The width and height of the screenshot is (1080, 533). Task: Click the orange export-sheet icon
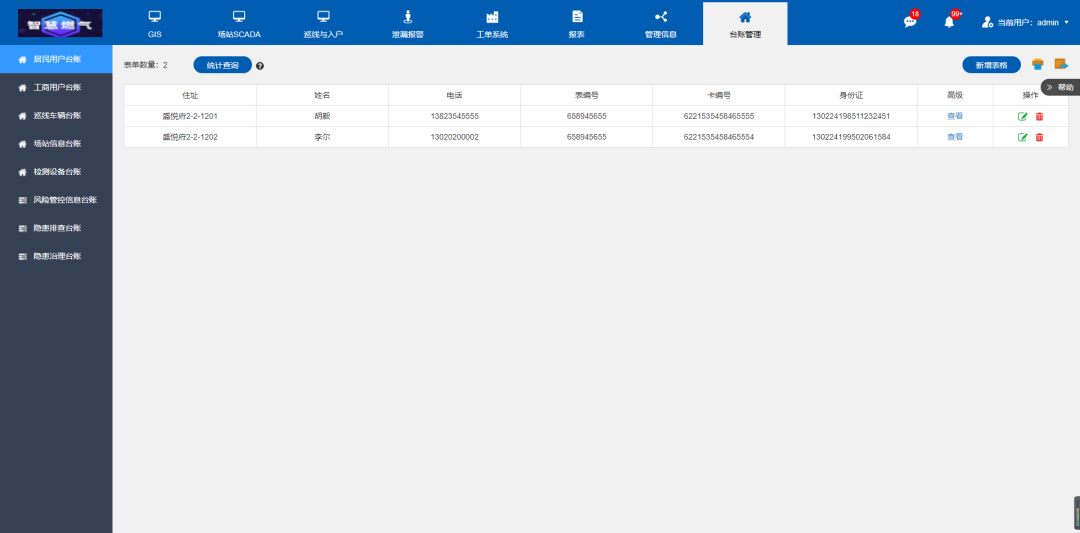click(x=1061, y=65)
